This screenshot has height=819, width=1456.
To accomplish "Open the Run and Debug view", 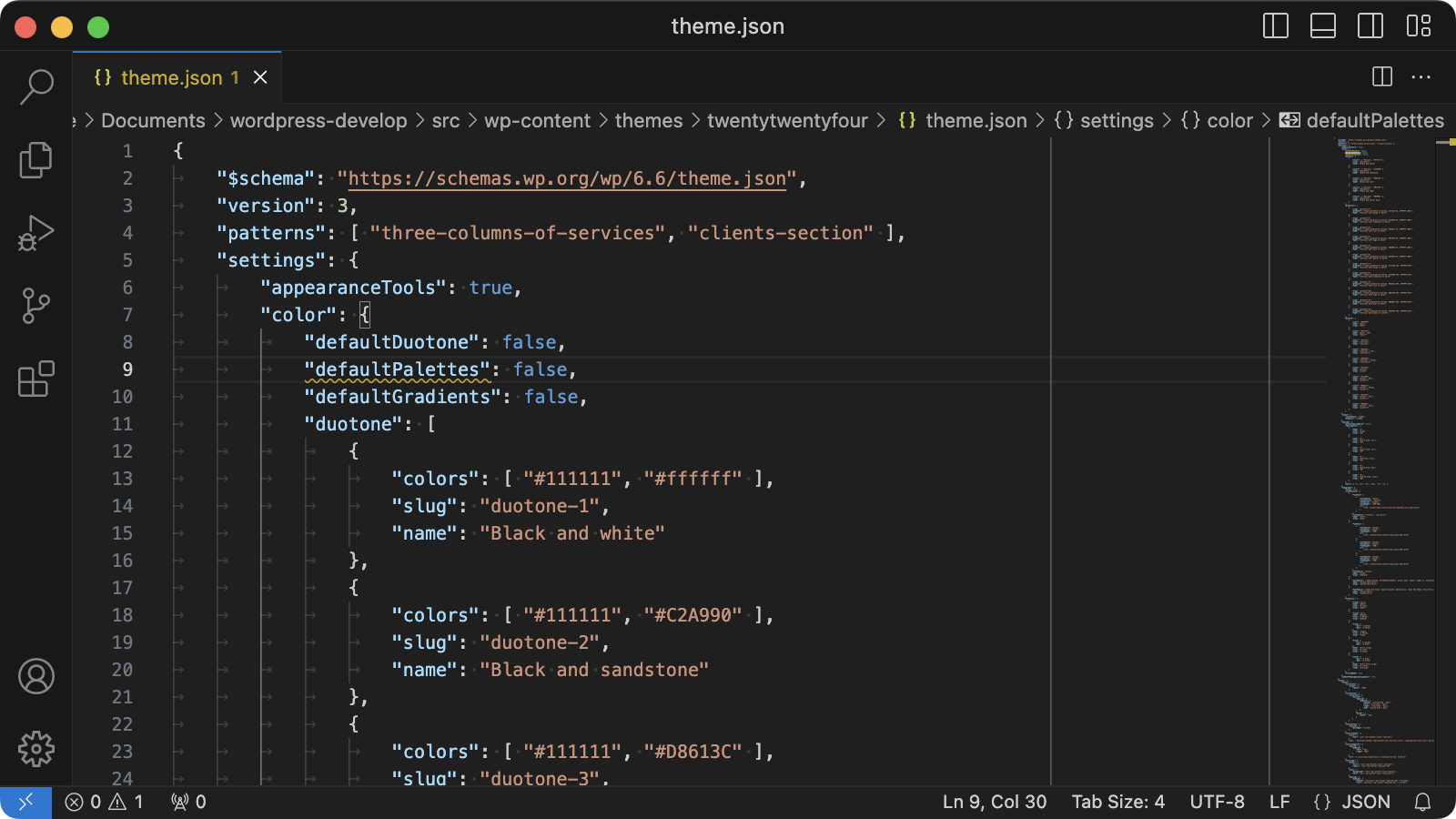I will [36, 233].
